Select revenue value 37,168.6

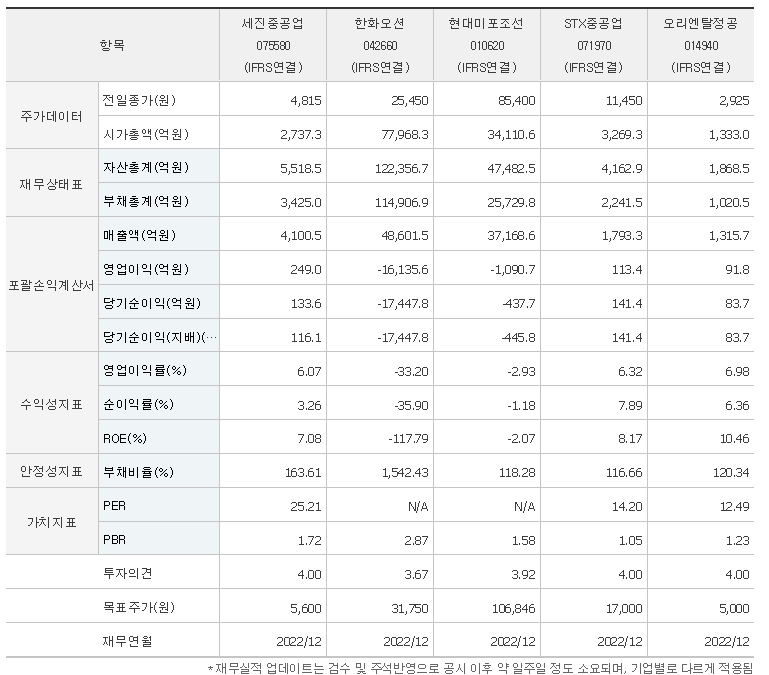[x=512, y=235]
